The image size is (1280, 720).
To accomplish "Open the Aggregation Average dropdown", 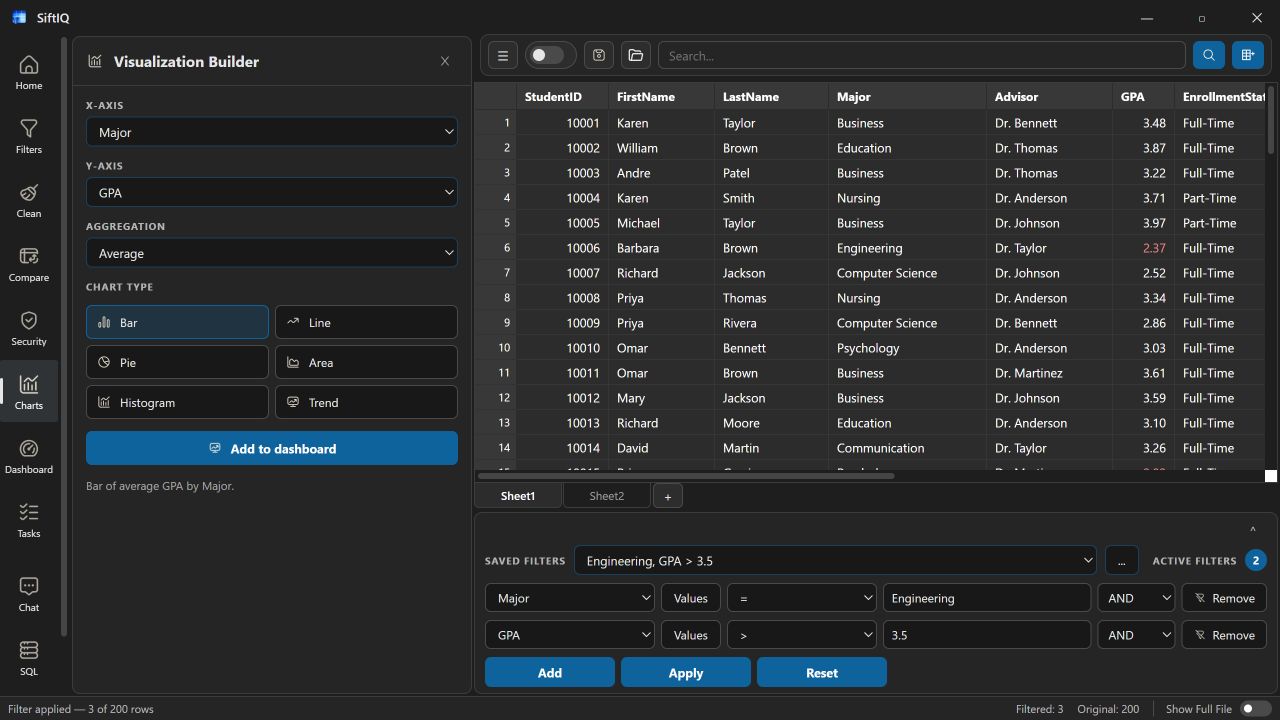I will (272, 253).
